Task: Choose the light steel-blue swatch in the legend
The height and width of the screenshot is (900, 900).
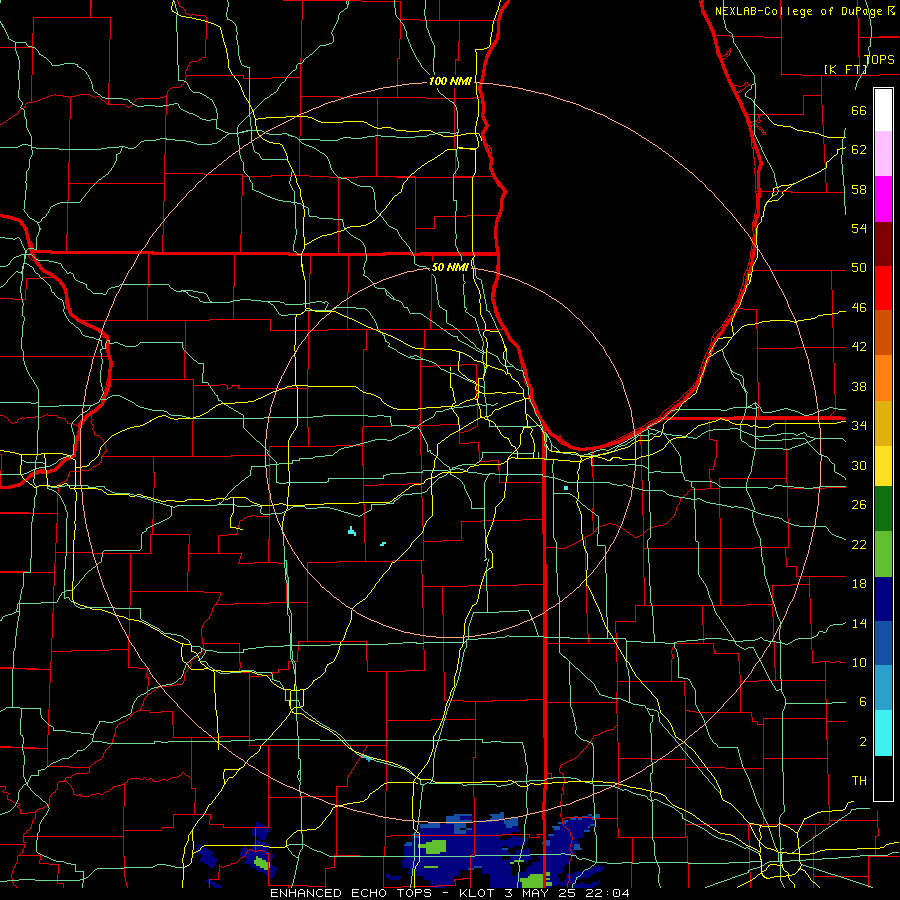Action: [883, 688]
